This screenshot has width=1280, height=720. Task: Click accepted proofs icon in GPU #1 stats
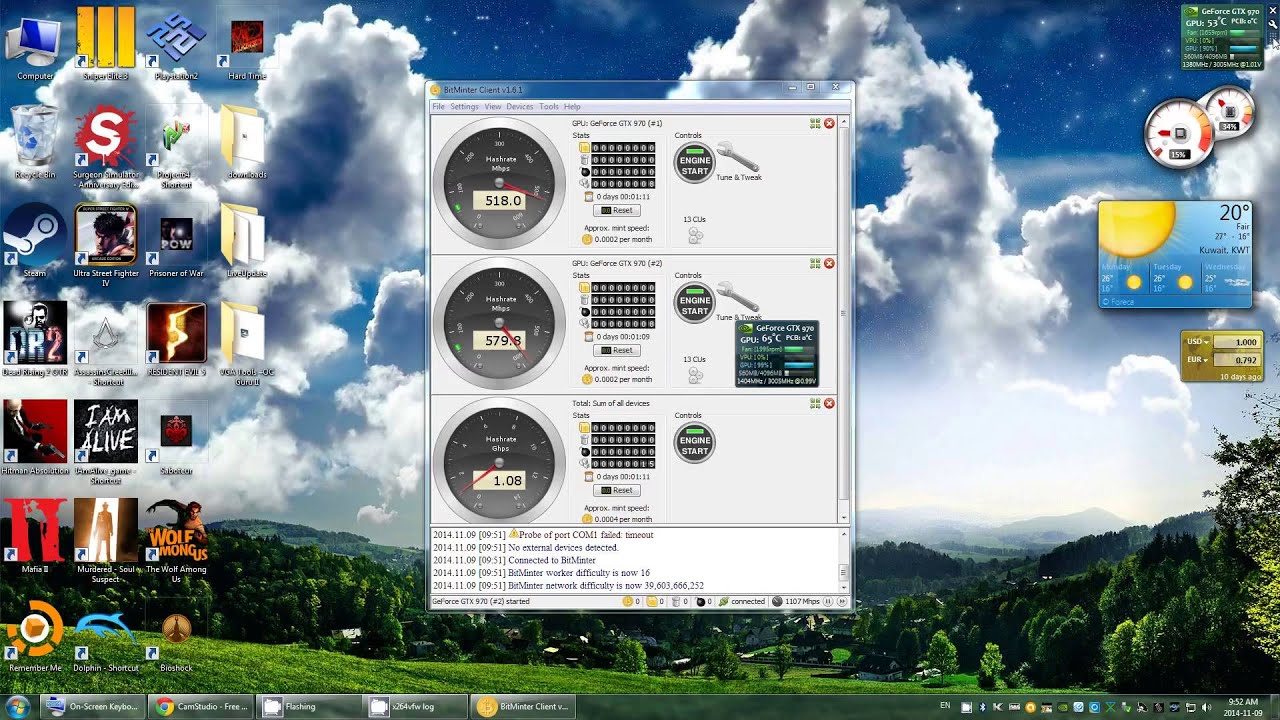[x=585, y=148]
